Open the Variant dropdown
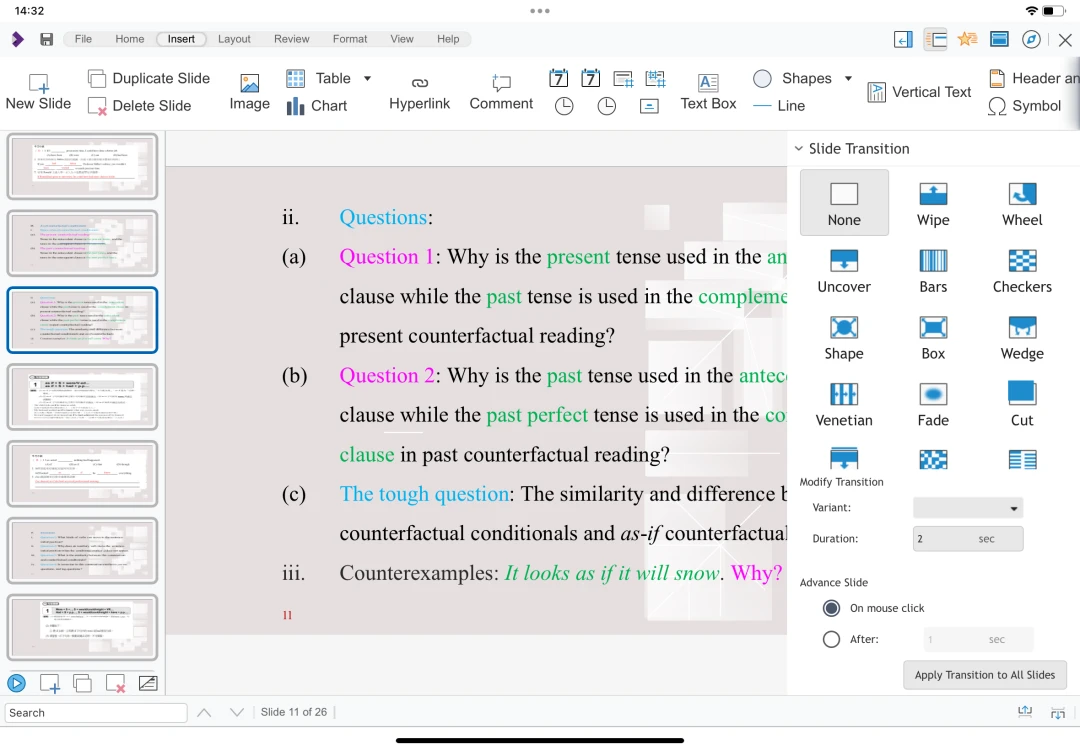This screenshot has width=1080, height=750. point(967,508)
